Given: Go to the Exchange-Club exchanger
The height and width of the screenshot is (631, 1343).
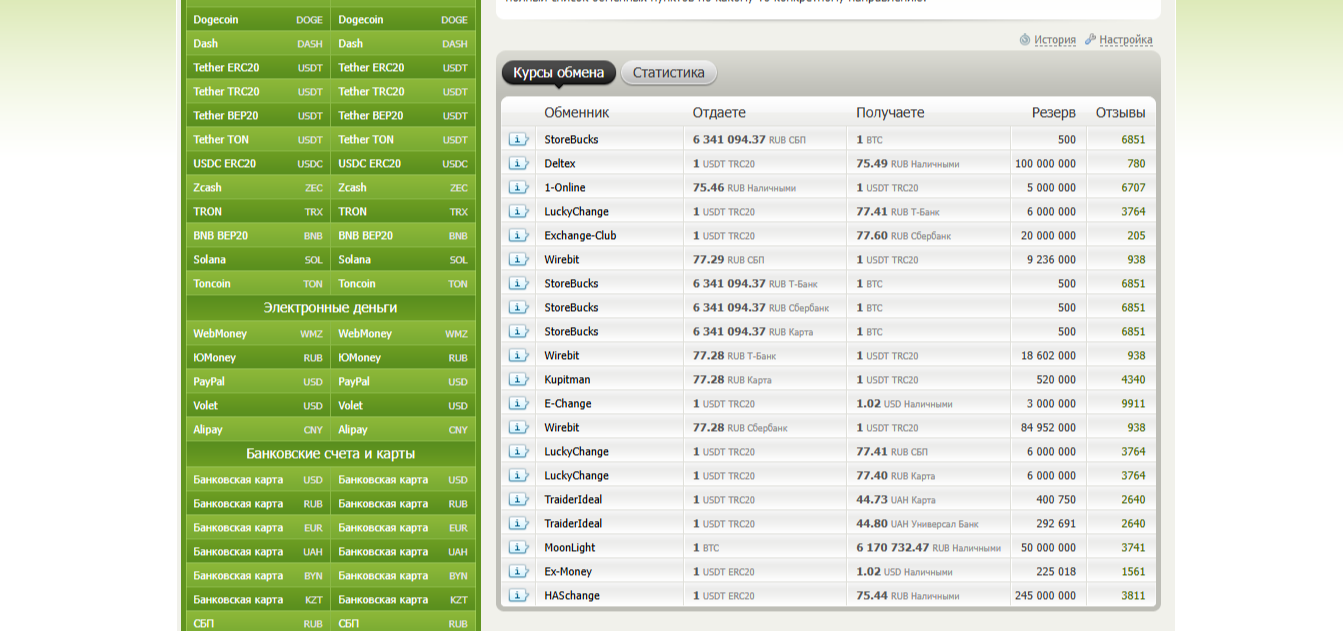Looking at the screenshot, I should coord(580,235).
